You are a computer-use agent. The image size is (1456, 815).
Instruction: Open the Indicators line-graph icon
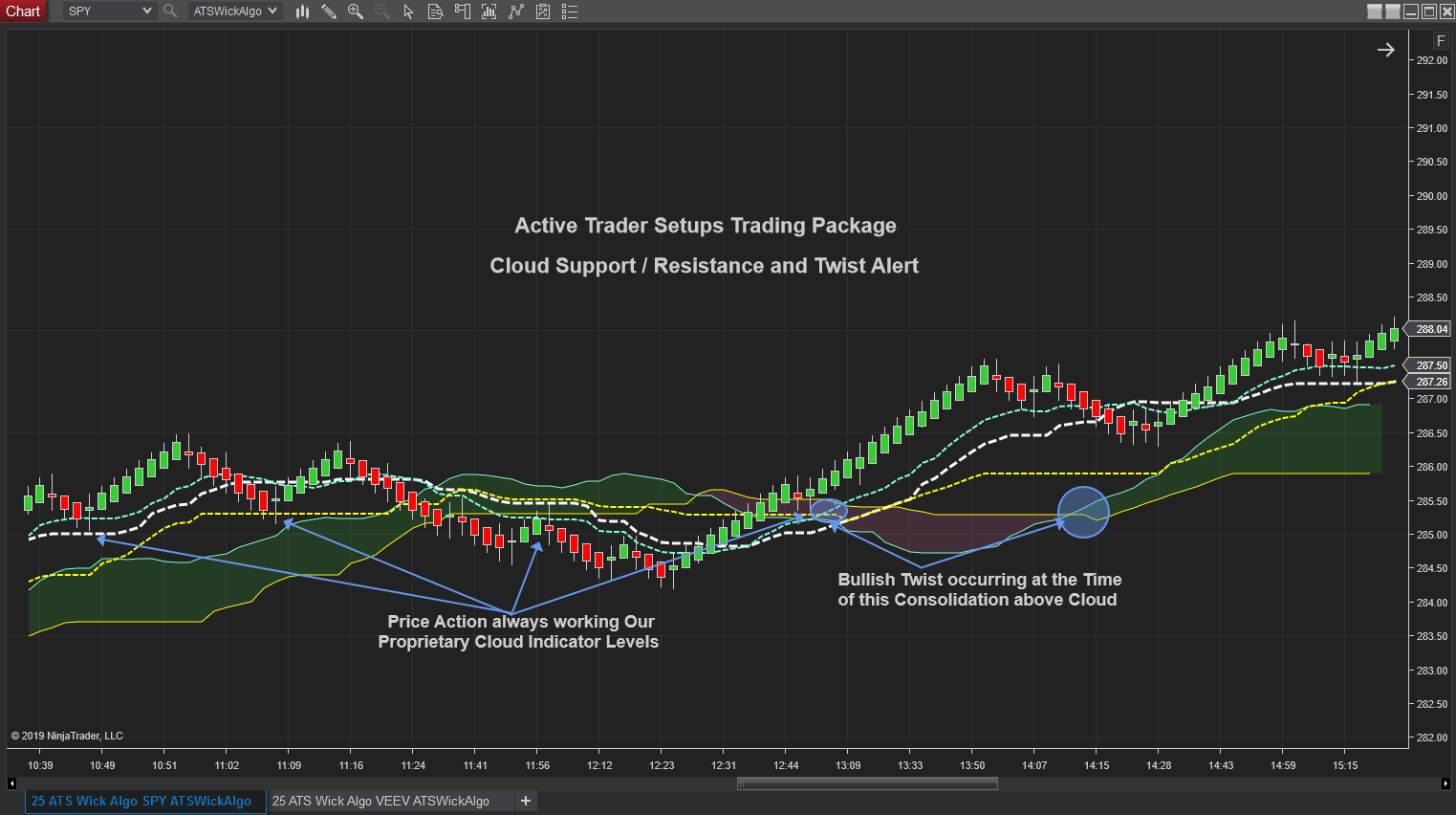tap(515, 11)
